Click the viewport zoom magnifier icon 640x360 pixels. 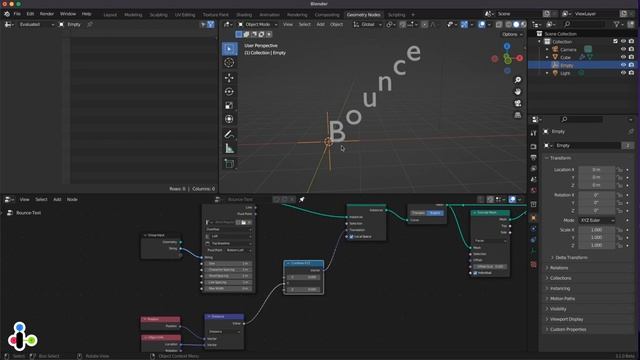tap(518, 80)
